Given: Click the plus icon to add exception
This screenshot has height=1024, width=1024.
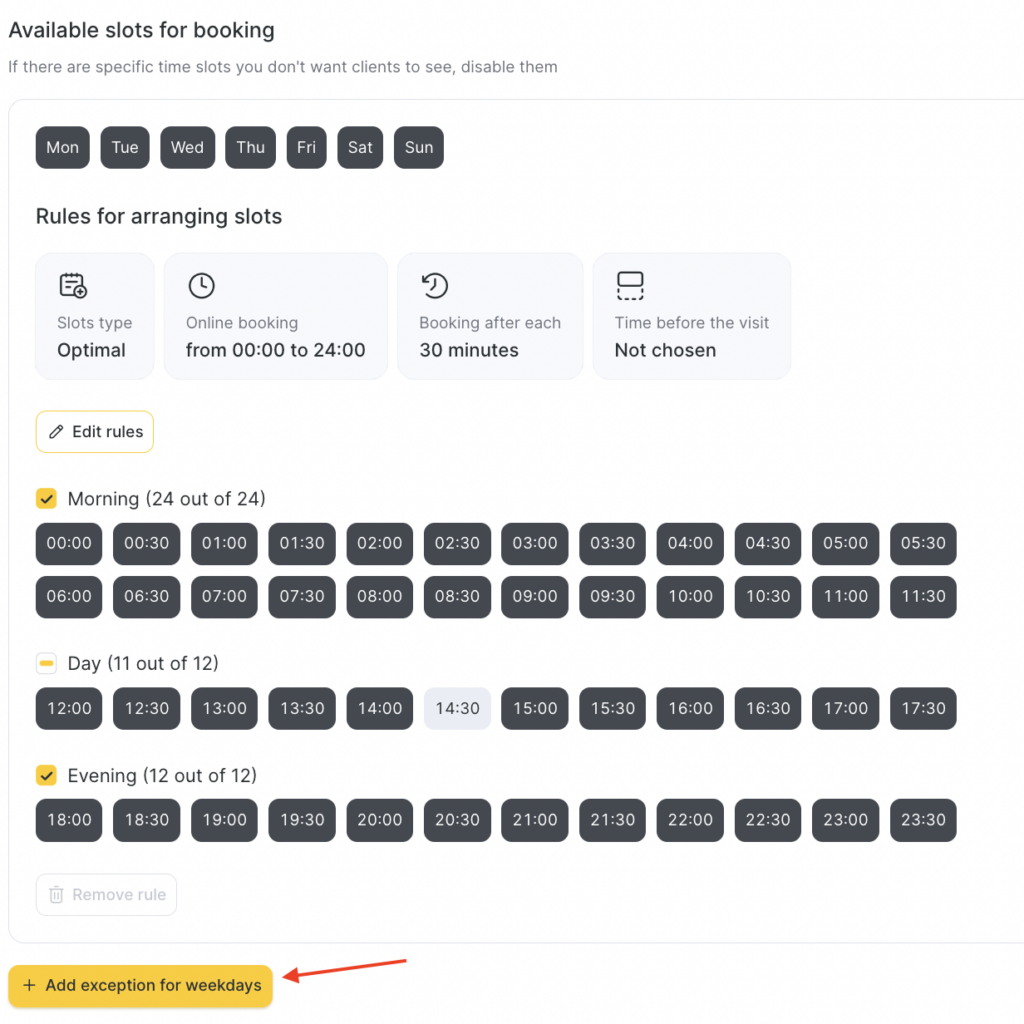Looking at the screenshot, I should click(29, 985).
